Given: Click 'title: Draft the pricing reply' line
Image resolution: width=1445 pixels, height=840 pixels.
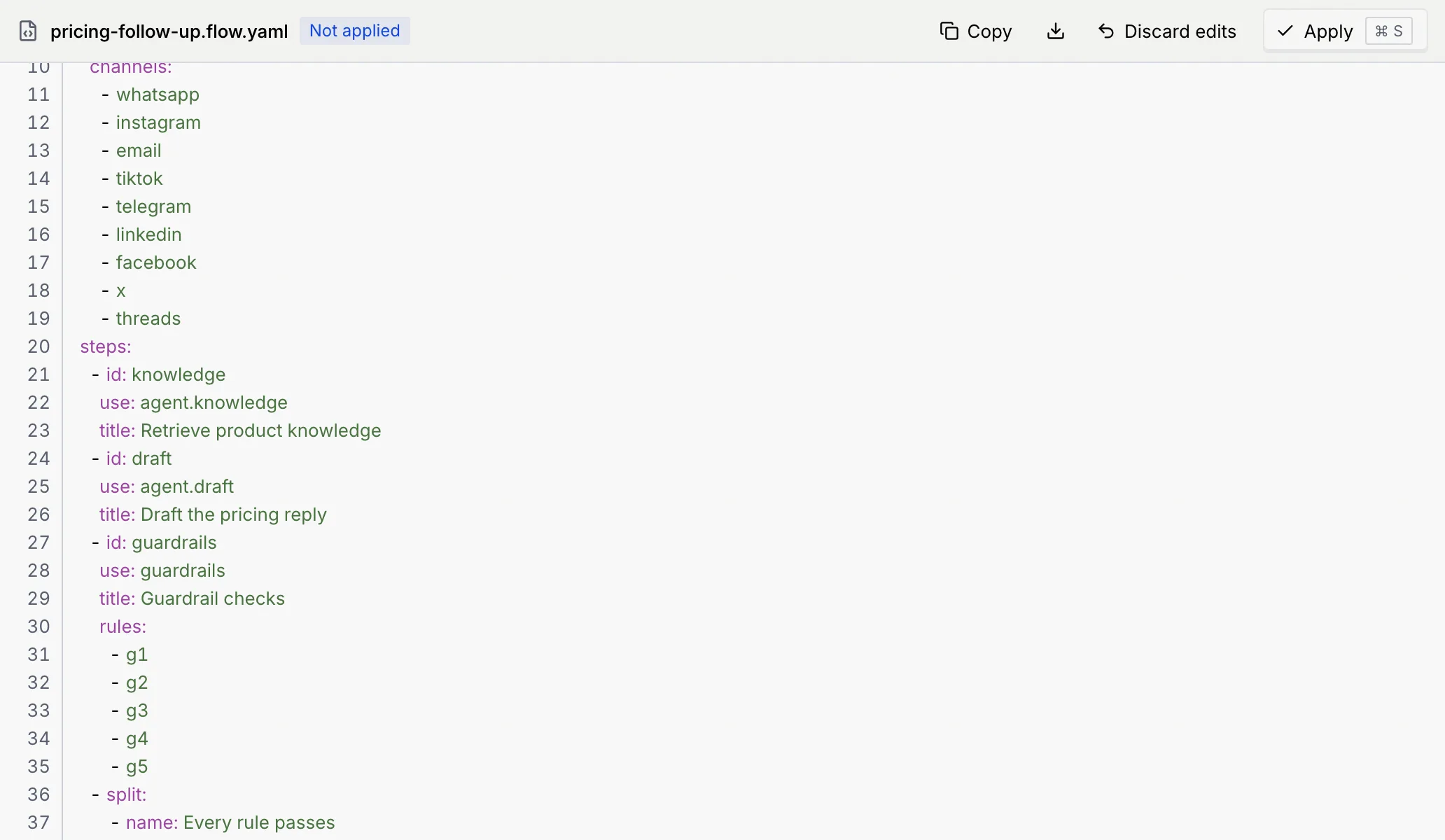Looking at the screenshot, I should [x=213, y=514].
